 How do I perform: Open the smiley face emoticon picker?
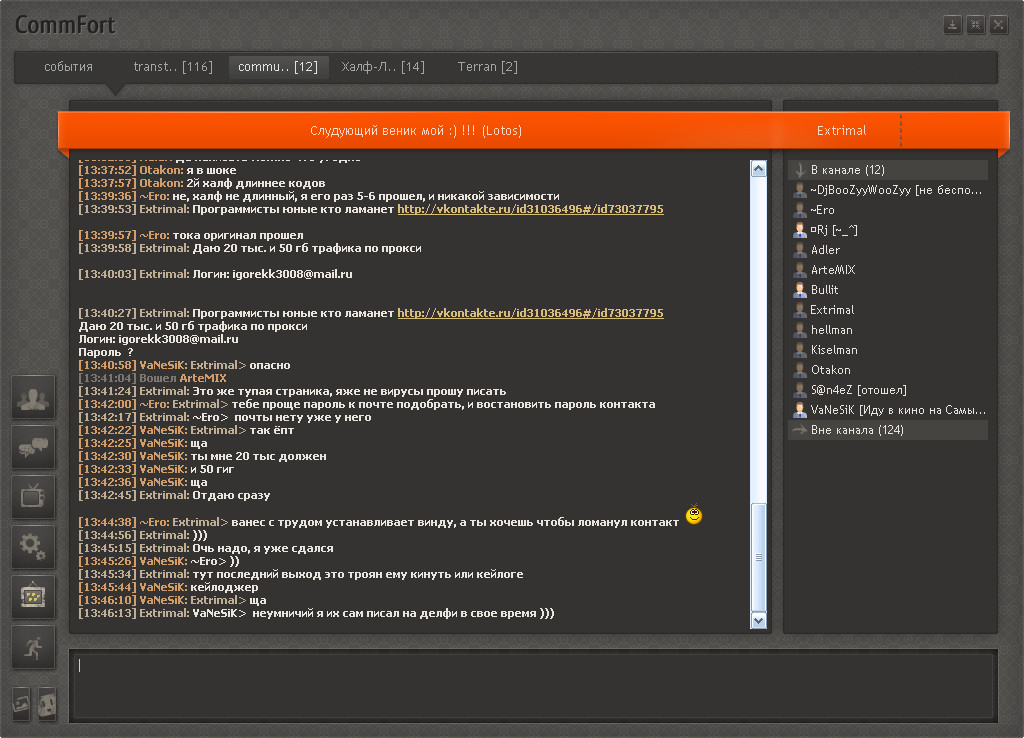click(47, 704)
